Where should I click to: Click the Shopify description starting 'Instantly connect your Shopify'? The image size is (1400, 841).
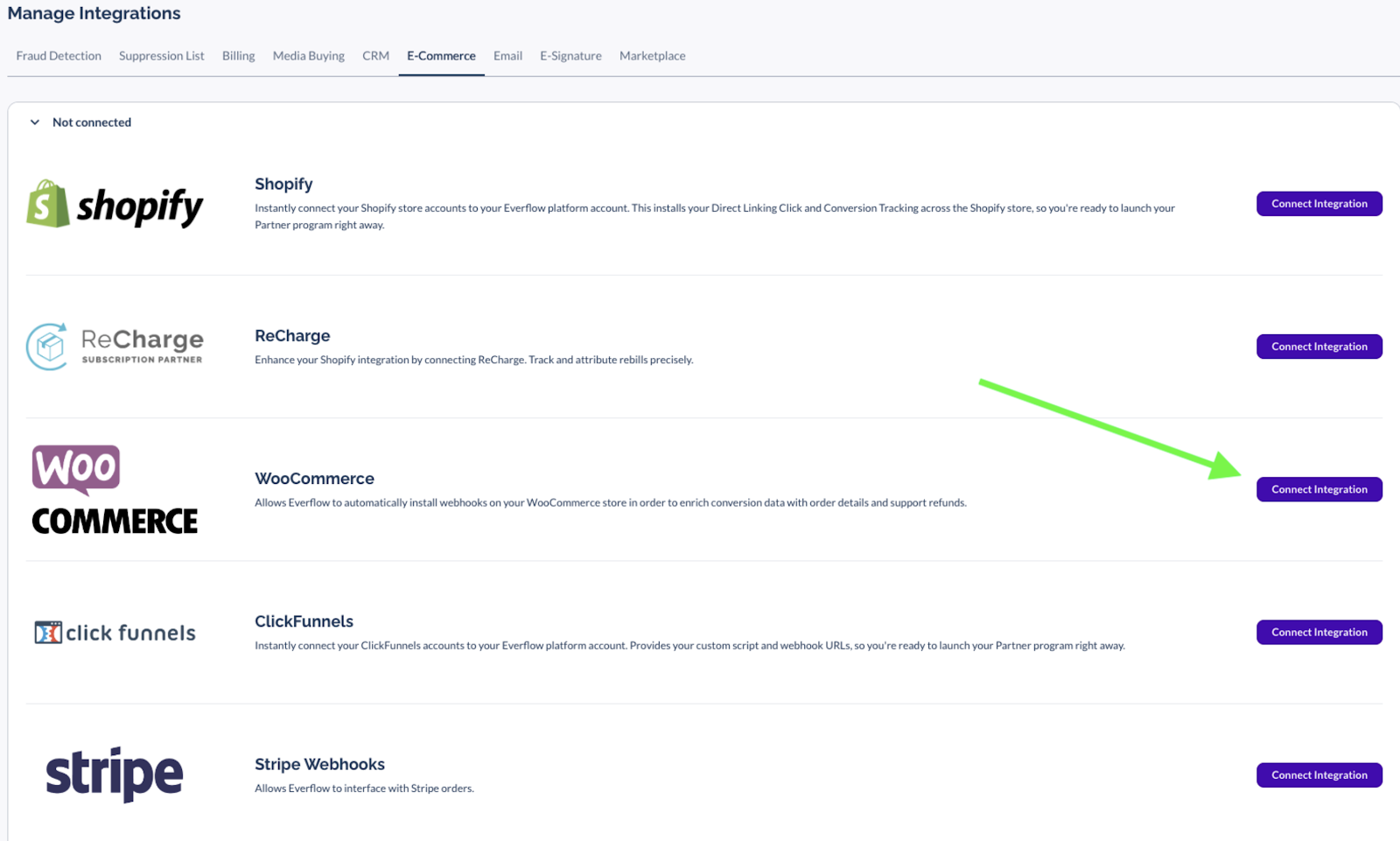[715, 216]
